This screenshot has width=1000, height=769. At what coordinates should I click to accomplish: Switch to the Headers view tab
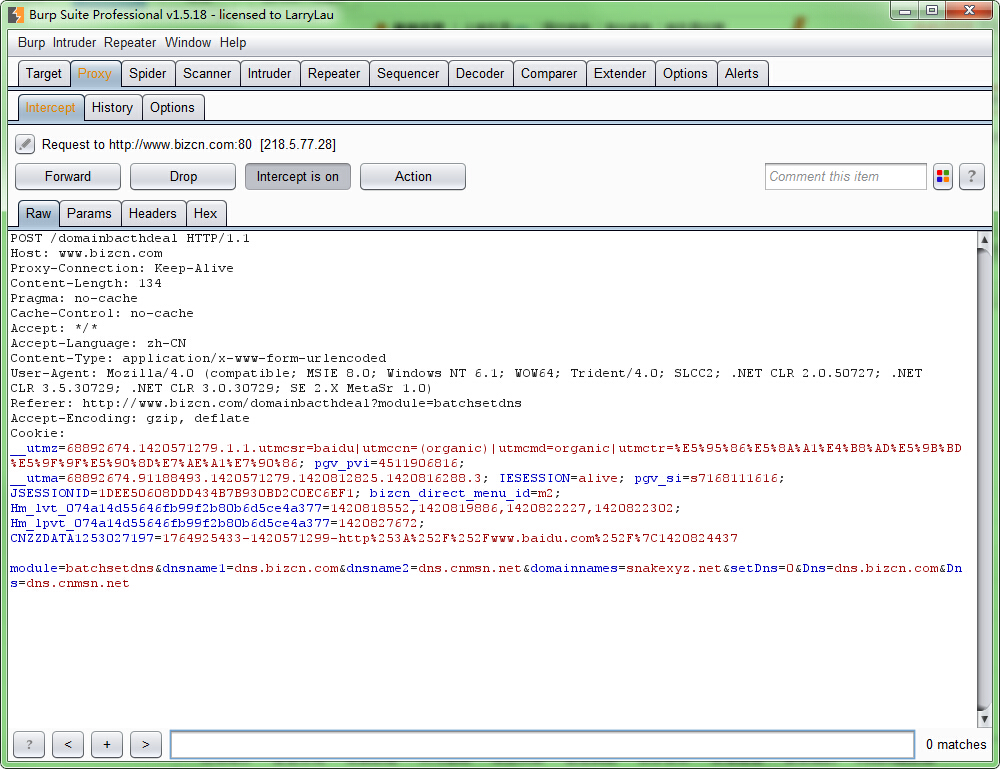(x=152, y=213)
